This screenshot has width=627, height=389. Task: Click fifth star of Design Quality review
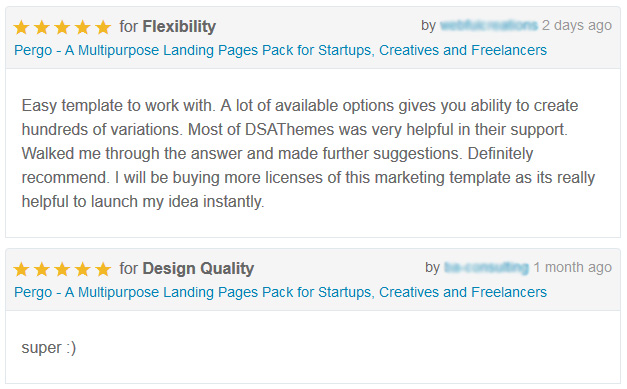tap(103, 269)
